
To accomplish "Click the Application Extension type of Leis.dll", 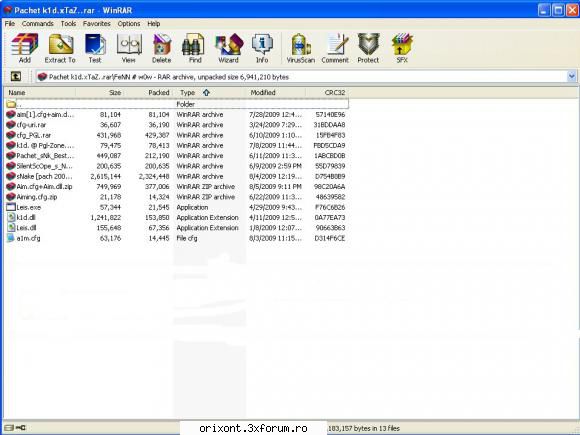I will pyautogui.click(x=207, y=228).
